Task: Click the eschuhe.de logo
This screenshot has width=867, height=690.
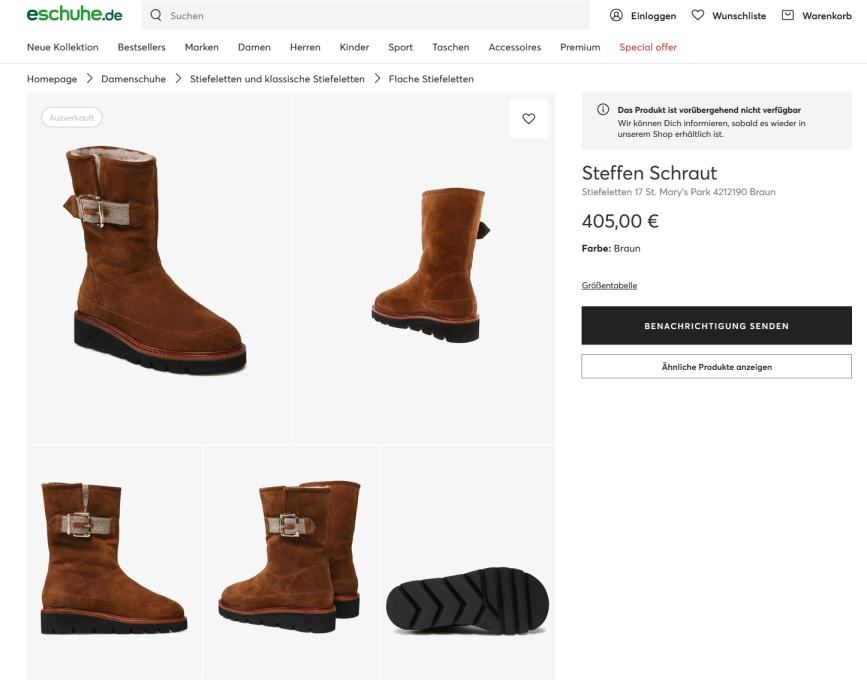Action: [75, 15]
